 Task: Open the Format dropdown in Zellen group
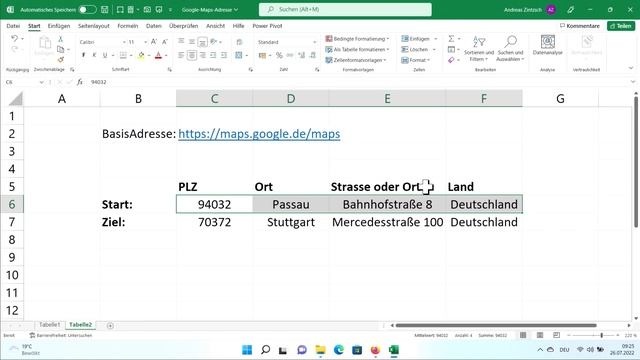point(416,60)
